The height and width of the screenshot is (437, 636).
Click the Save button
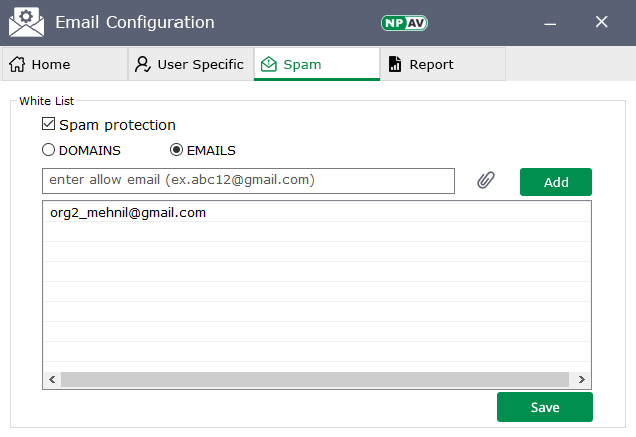pos(545,407)
